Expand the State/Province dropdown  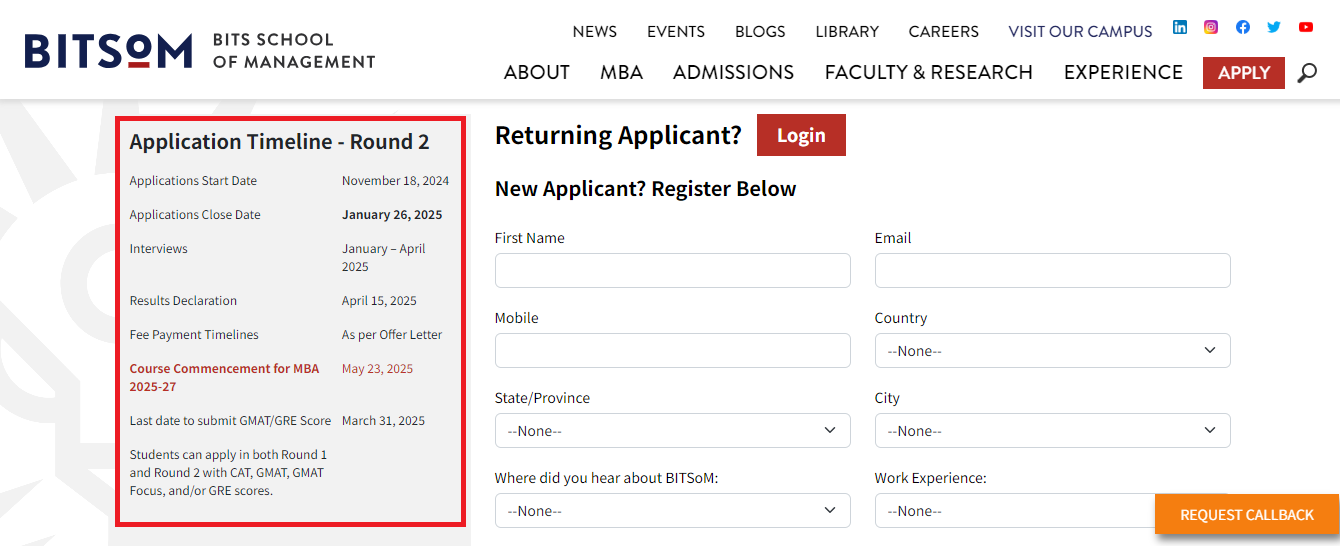673,431
